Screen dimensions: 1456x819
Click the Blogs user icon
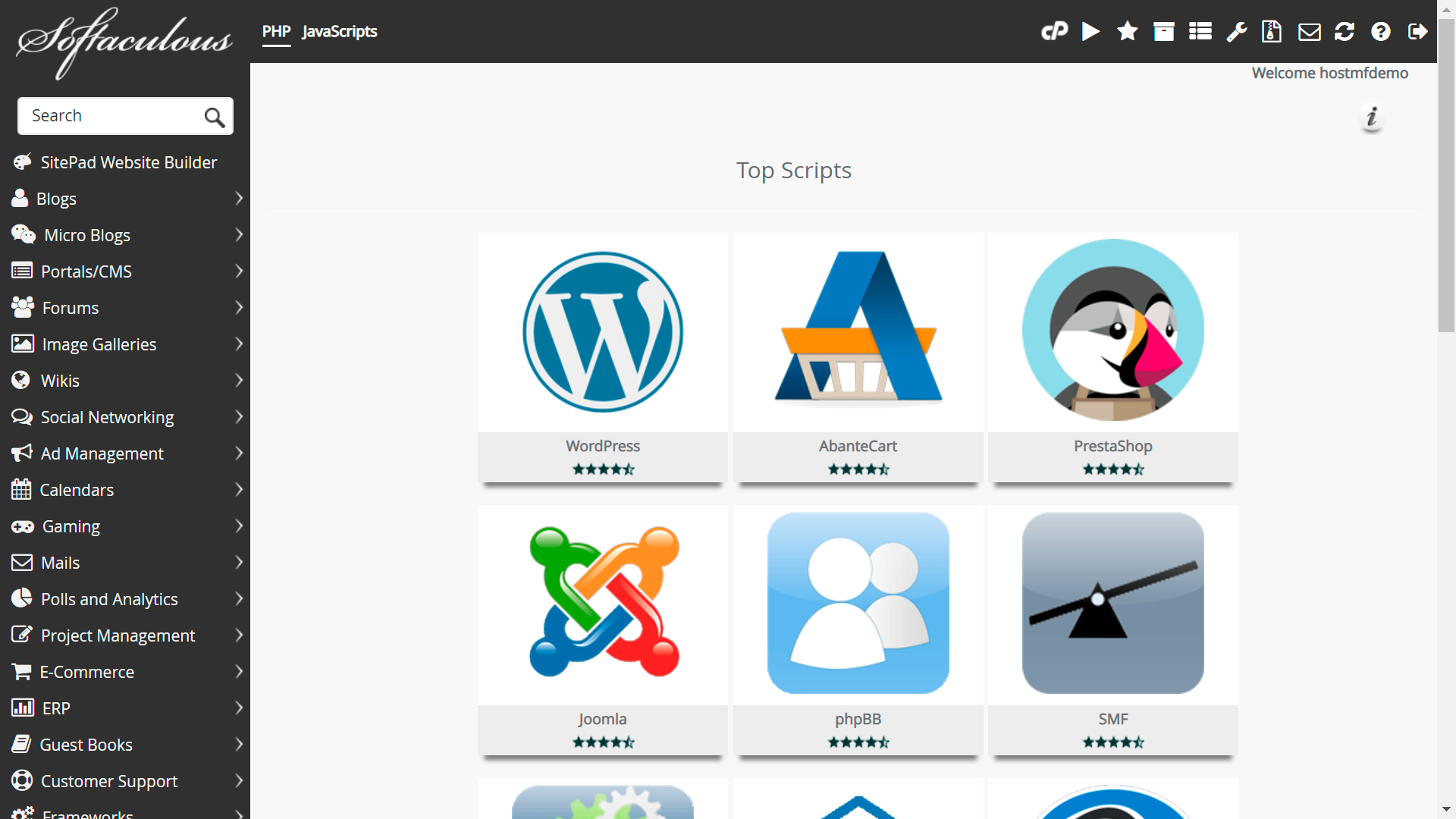point(20,198)
